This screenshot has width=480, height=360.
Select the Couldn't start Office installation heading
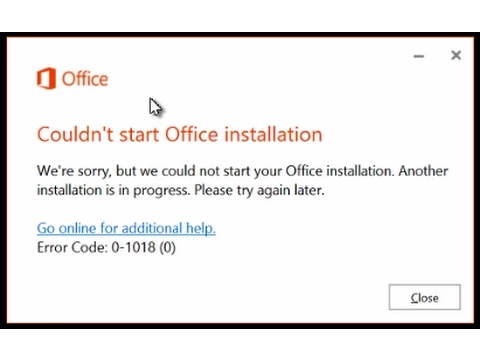(x=180, y=134)
